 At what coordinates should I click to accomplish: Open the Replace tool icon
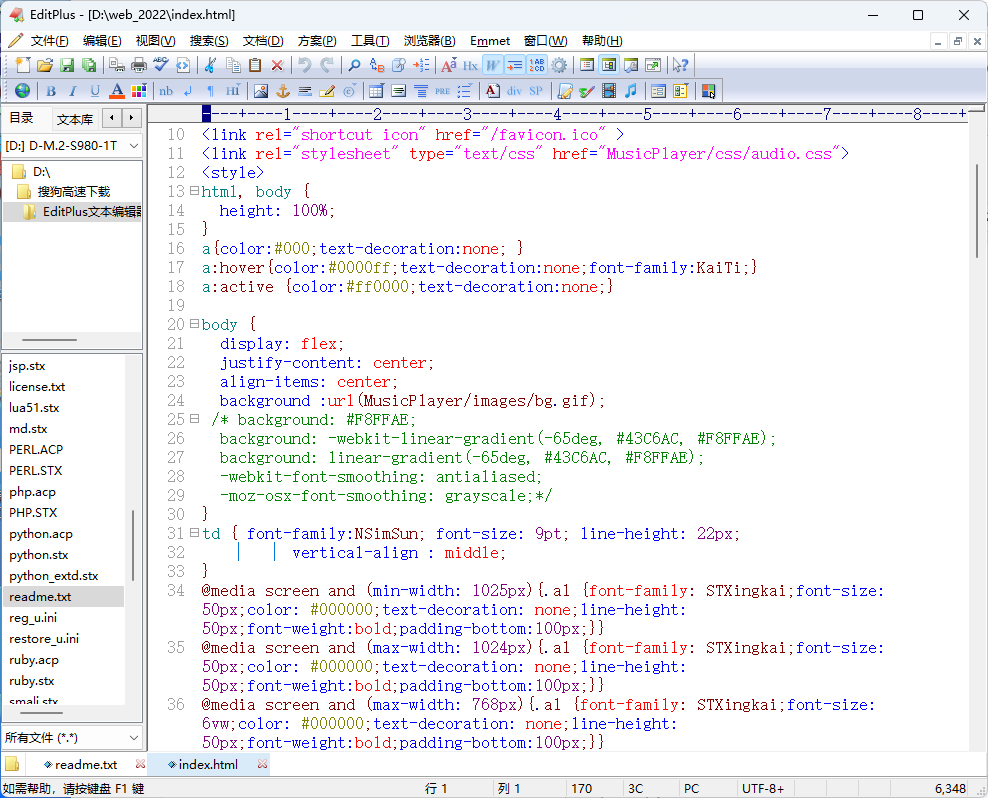click(377, 65)
